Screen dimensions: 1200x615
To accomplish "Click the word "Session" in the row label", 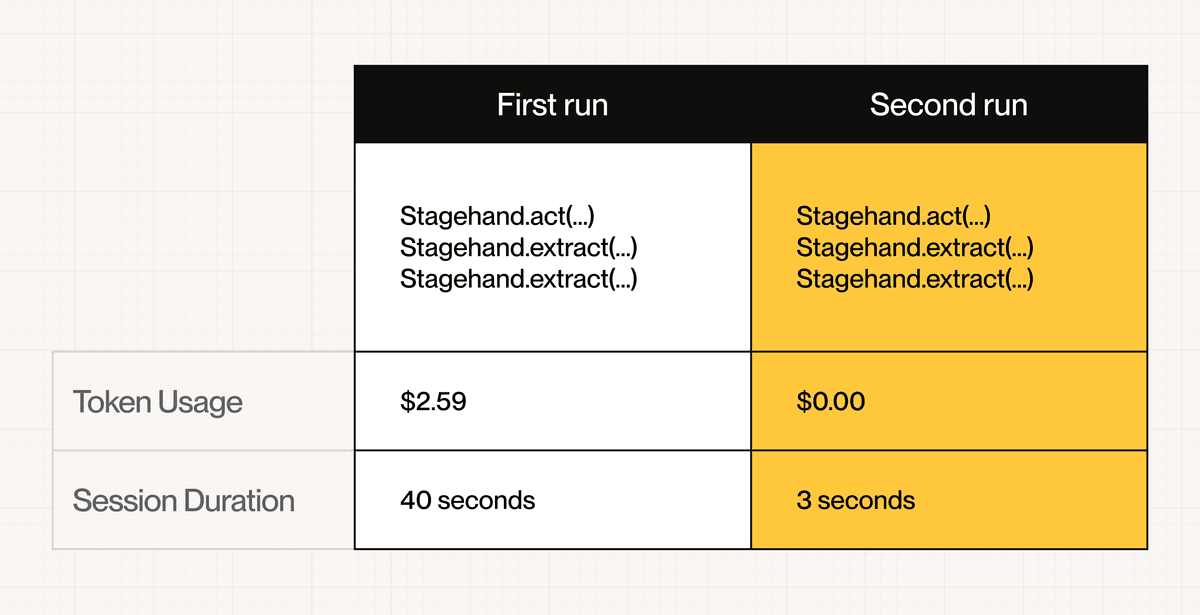I will click(121, 500).
